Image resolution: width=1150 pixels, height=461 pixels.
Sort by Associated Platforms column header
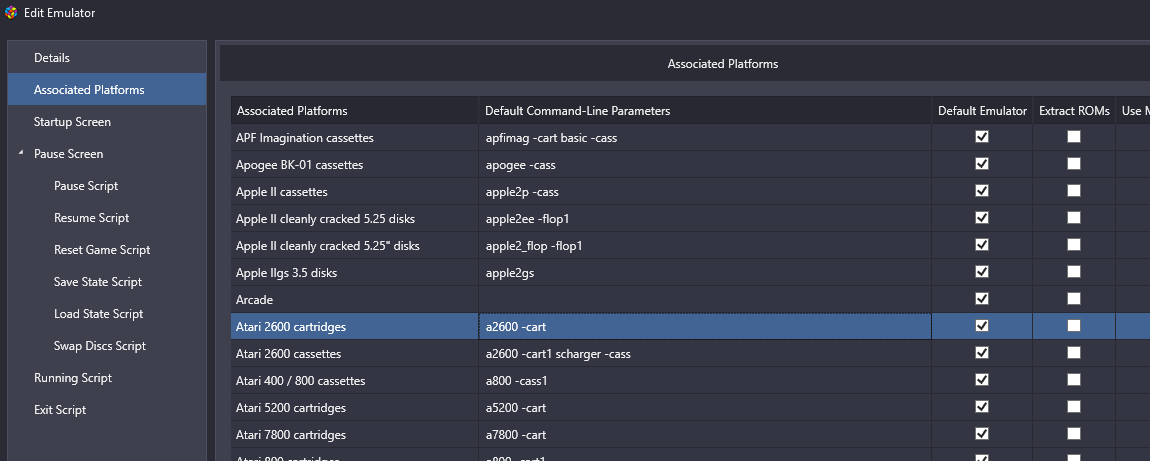tap(355, 111)
